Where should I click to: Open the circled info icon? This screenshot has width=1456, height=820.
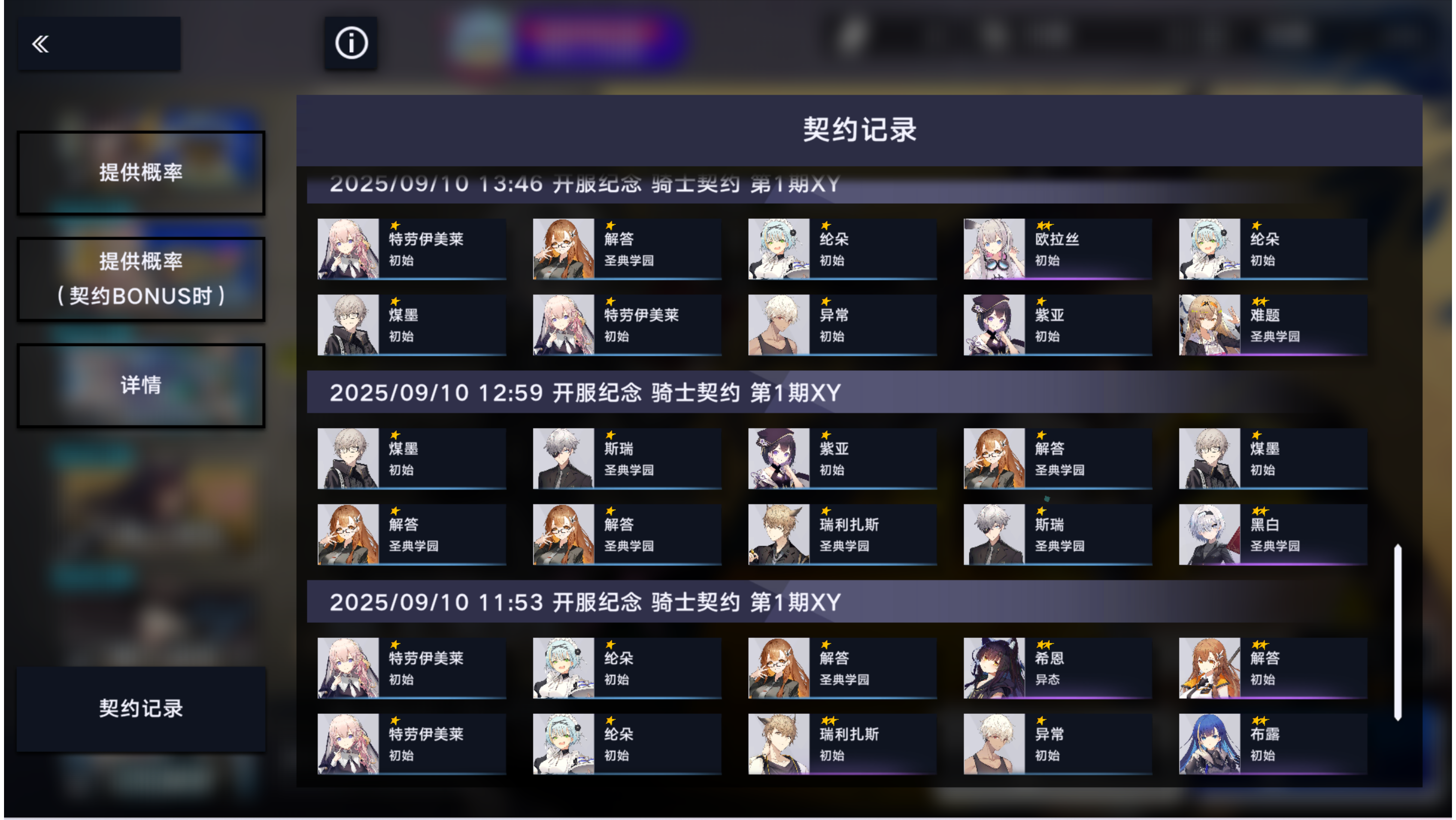[351, 43]
